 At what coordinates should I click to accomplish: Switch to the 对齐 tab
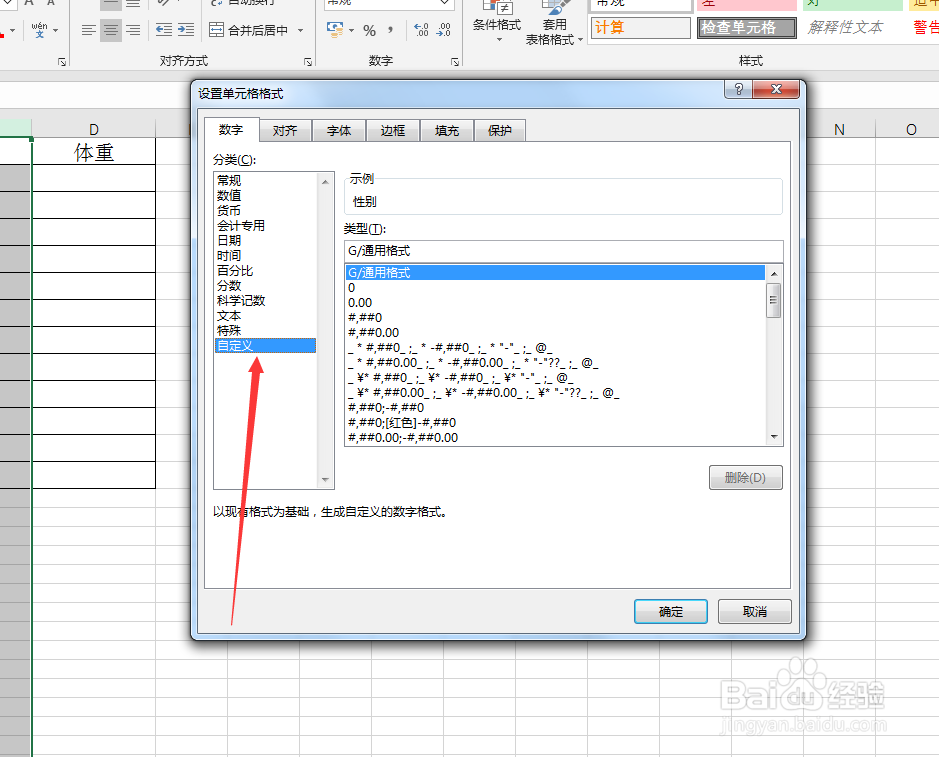click(285, 131)
